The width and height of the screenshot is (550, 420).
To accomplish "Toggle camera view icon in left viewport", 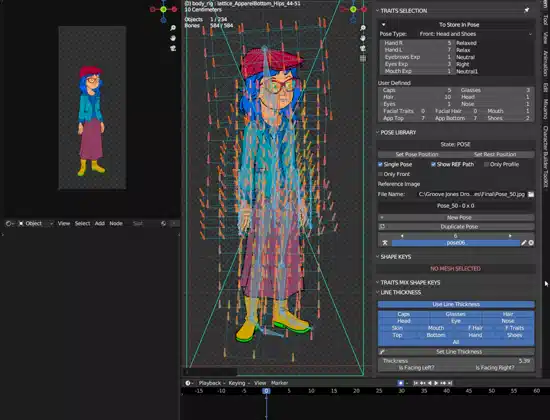I will [173, 48].
